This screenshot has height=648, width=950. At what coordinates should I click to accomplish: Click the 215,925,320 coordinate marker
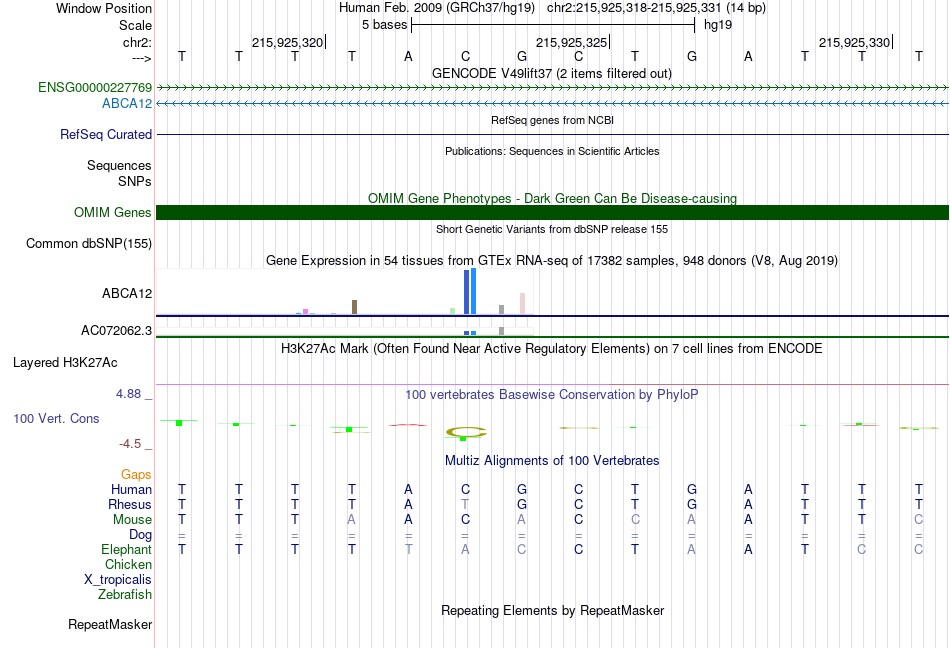point(288,42)
